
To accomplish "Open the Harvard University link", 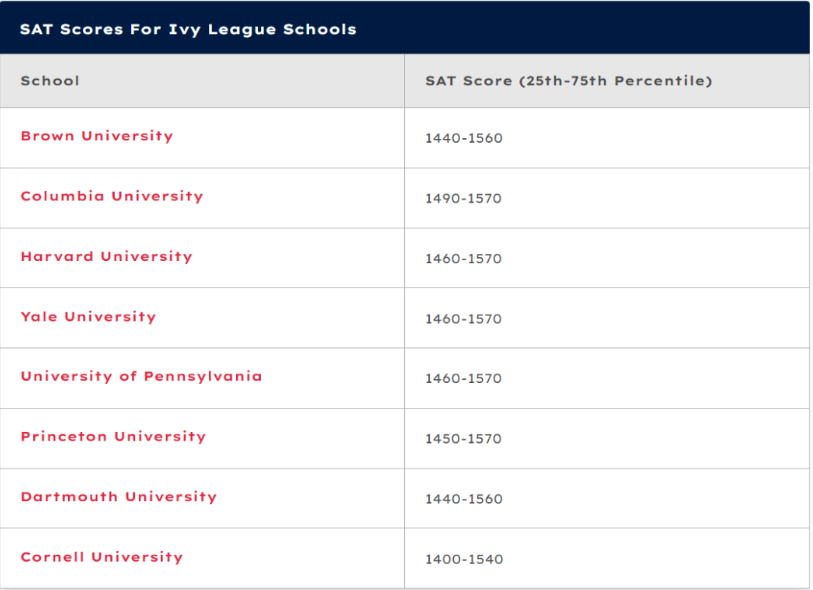I will (x=106, y=256).
